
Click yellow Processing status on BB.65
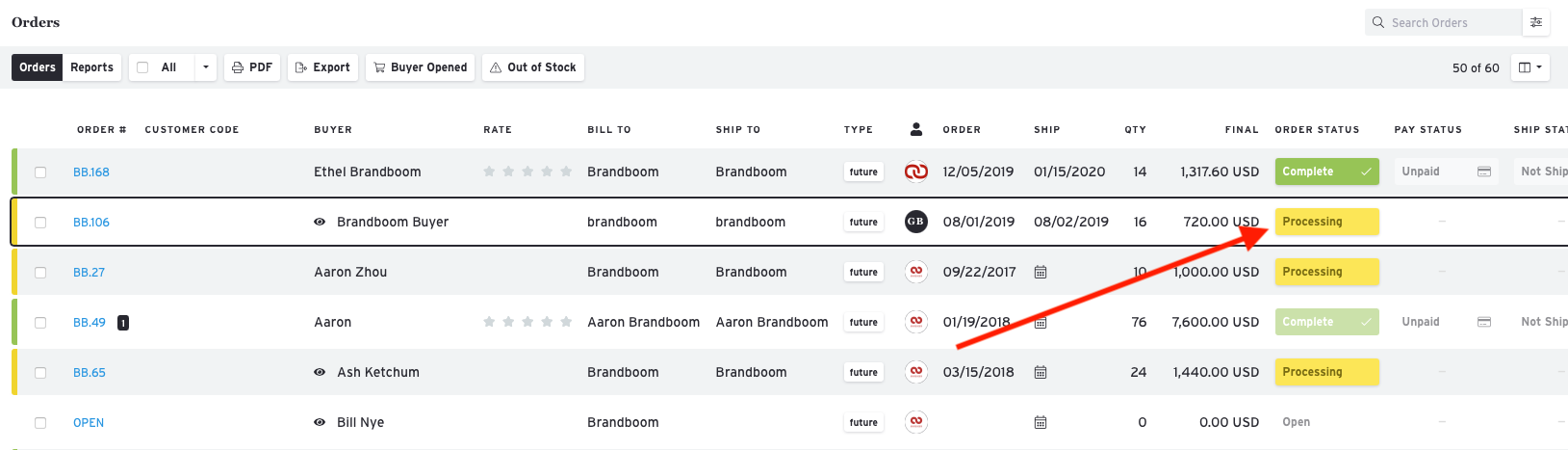pos(1325,372)
